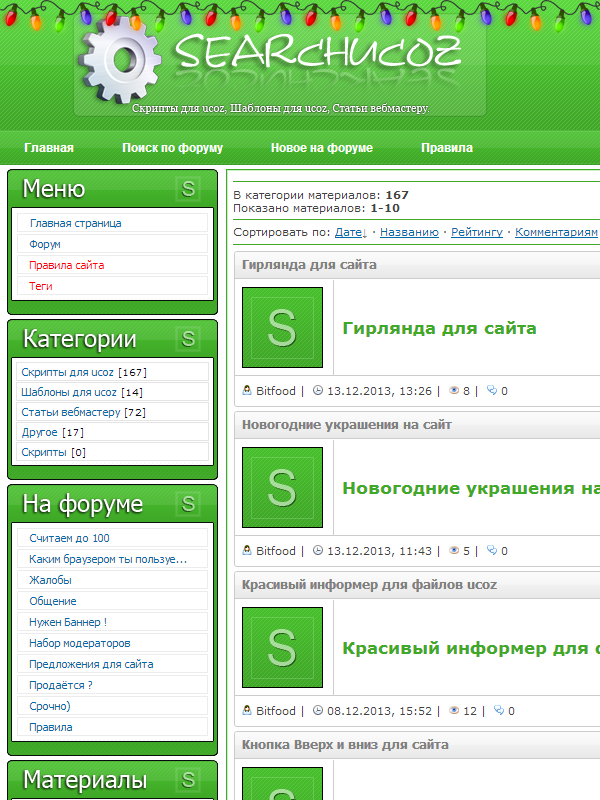Open forum topic Жалобы
Screen dimensions: 600x800
point(50,580)
